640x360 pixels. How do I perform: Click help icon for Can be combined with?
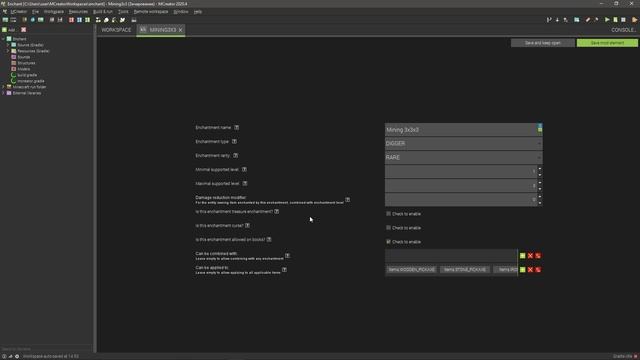287,256
